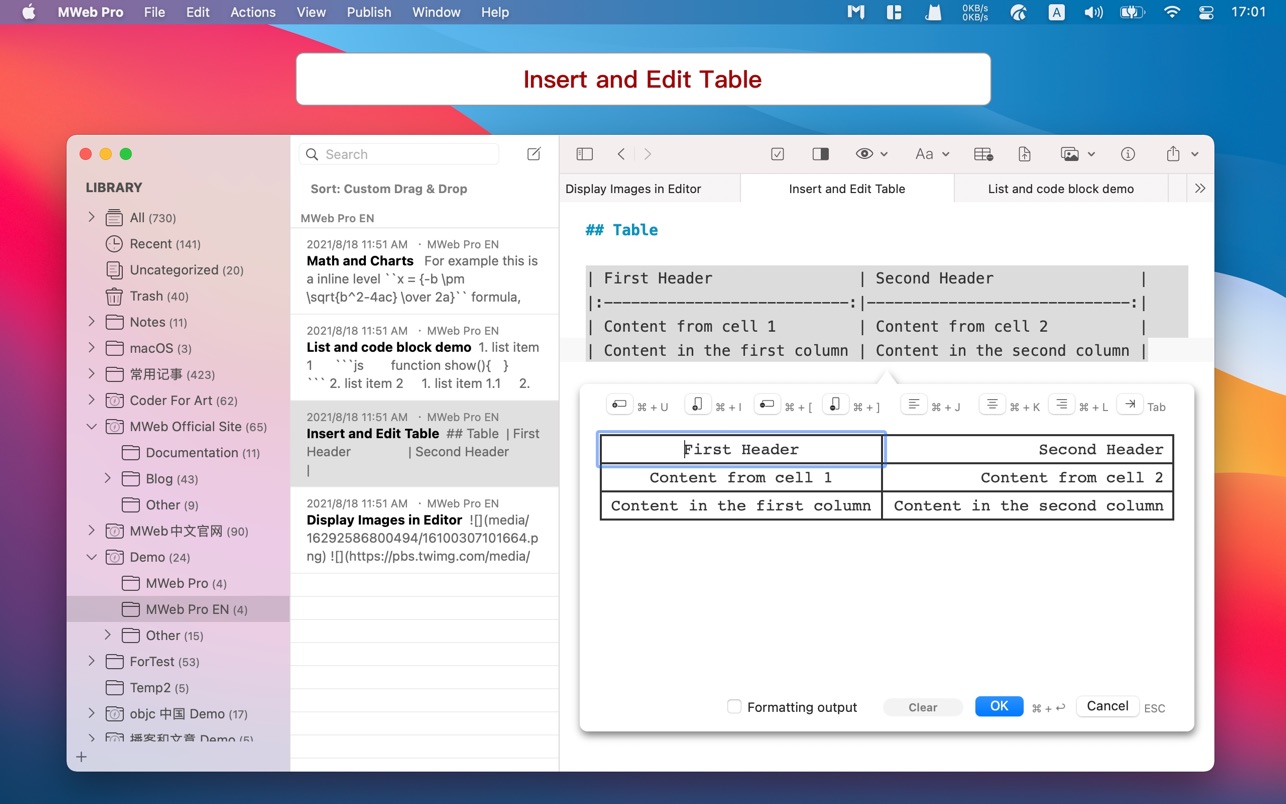Enable the Formatting output checkbox
Image resolution: width=1286 pixels, height=804 pixels.
point(734,707)
